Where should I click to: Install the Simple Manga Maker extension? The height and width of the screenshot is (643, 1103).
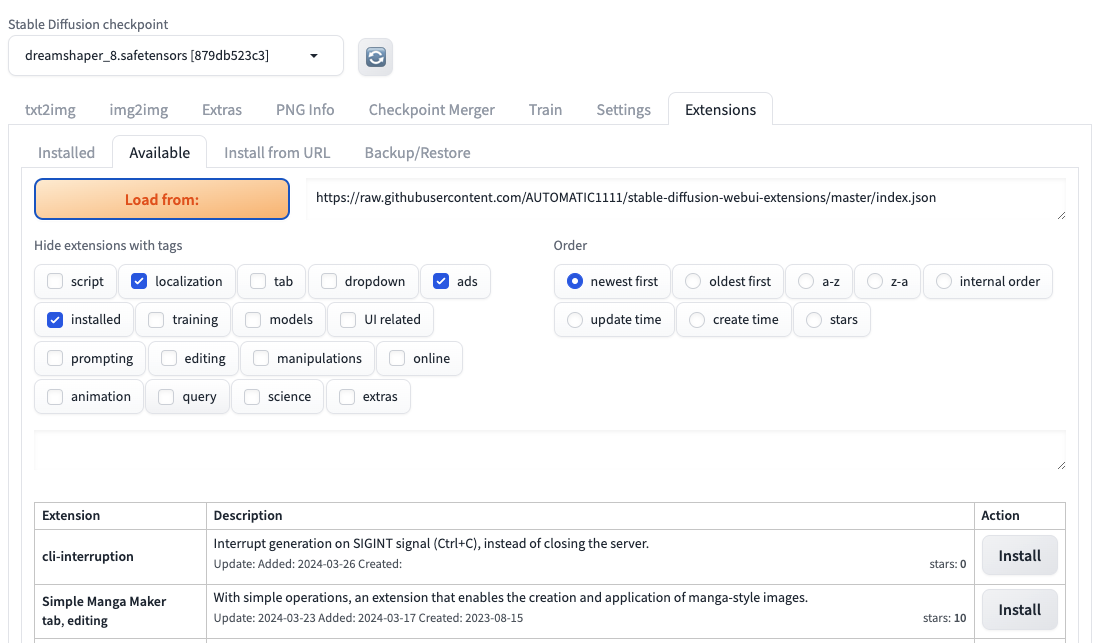(1019, 610)
